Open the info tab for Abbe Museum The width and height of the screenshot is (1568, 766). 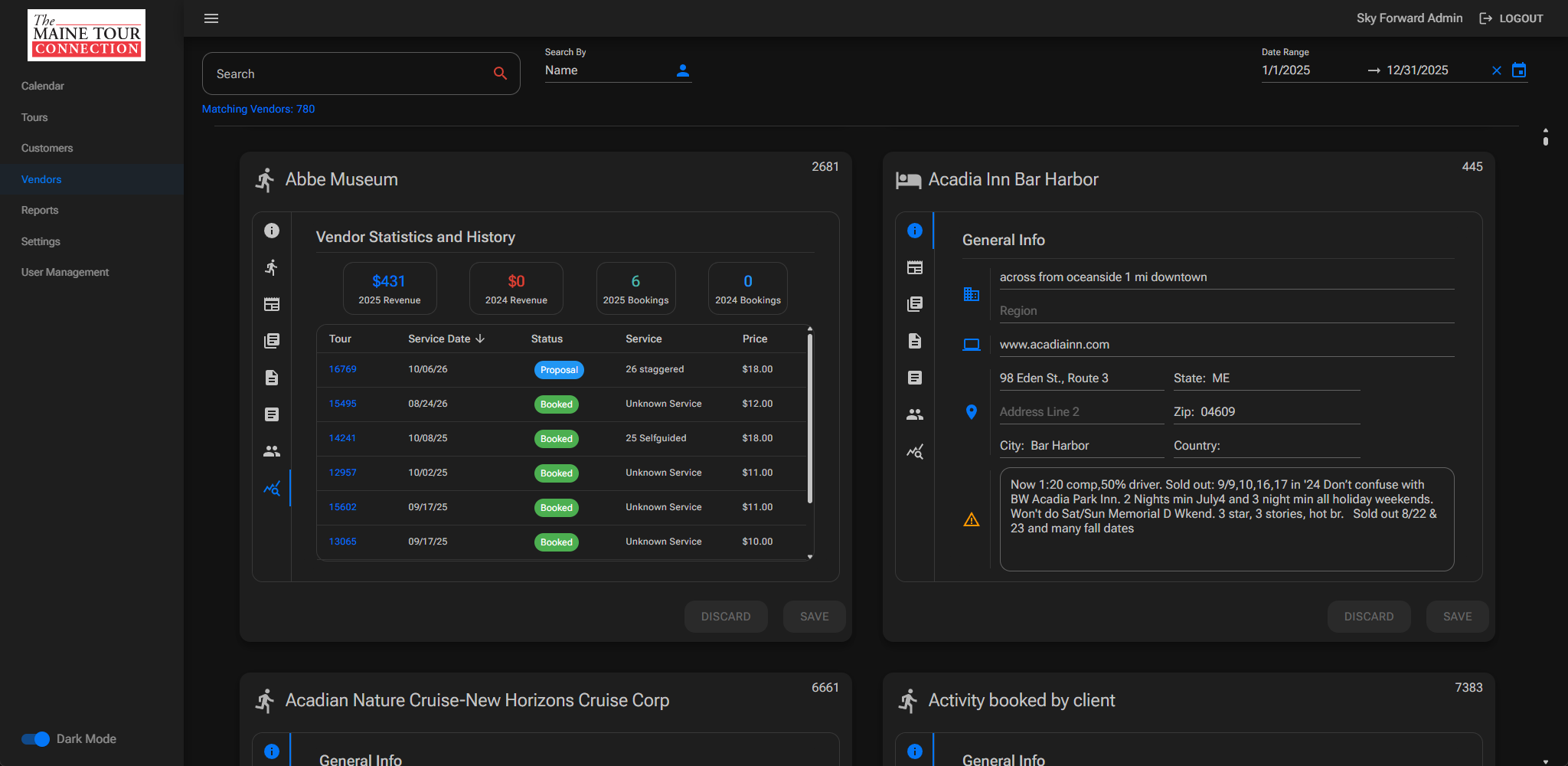pos(272,230)
